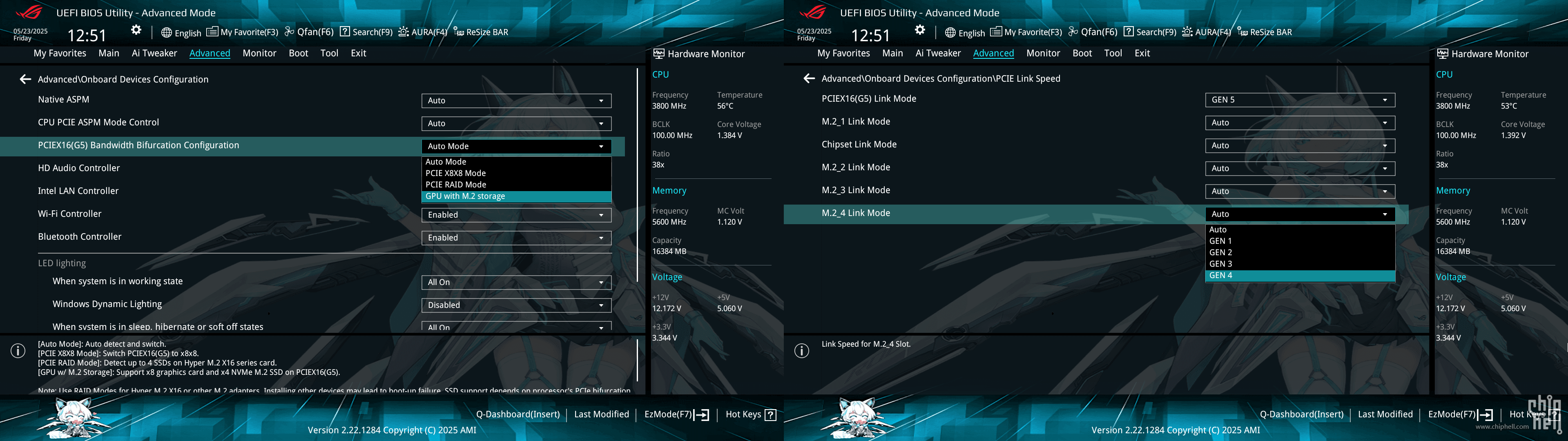
Task: Open Boot tab in right window
Action: tap(1082, 53)
